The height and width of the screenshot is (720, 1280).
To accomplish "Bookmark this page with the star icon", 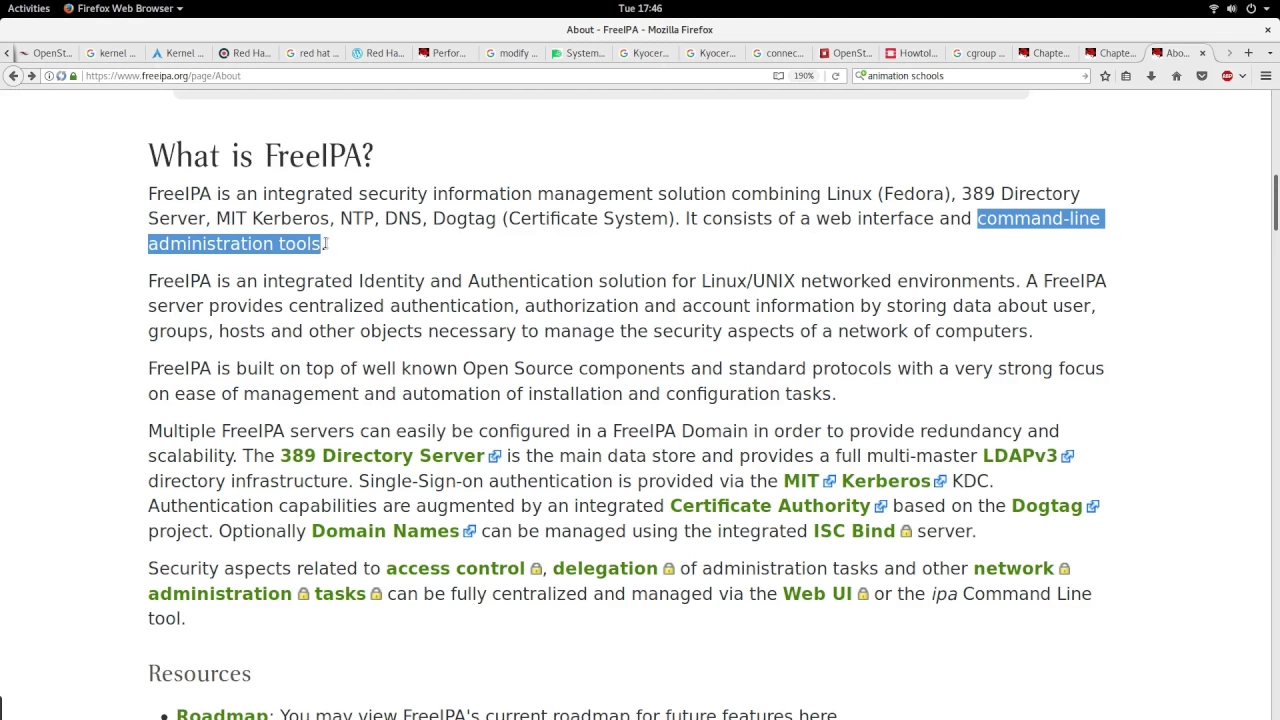I will tap(1105, 76).
